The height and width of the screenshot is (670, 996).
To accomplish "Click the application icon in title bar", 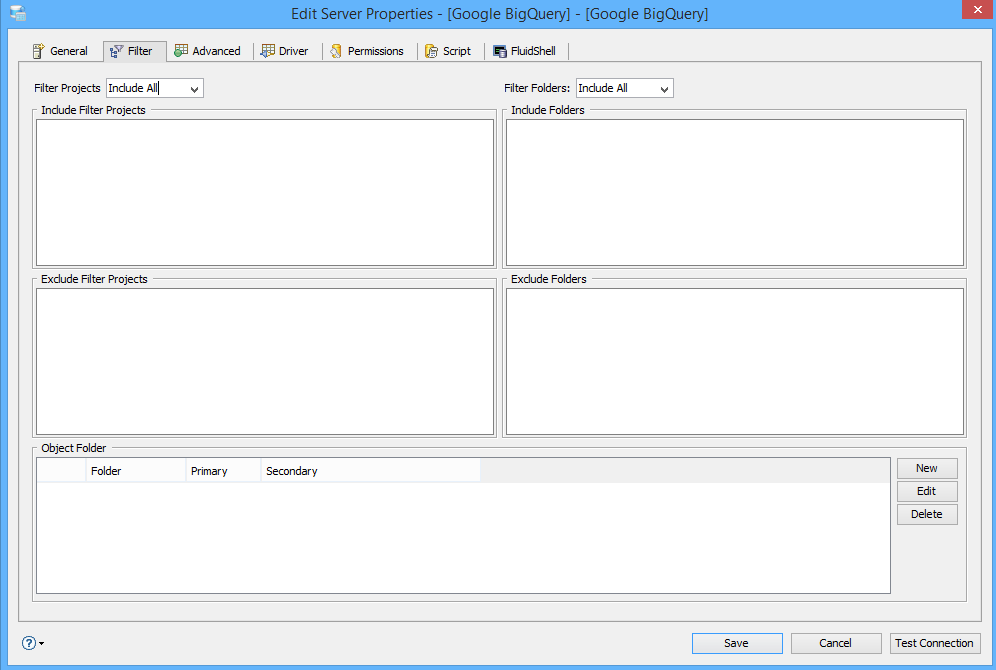I will [x=18, y=13].
